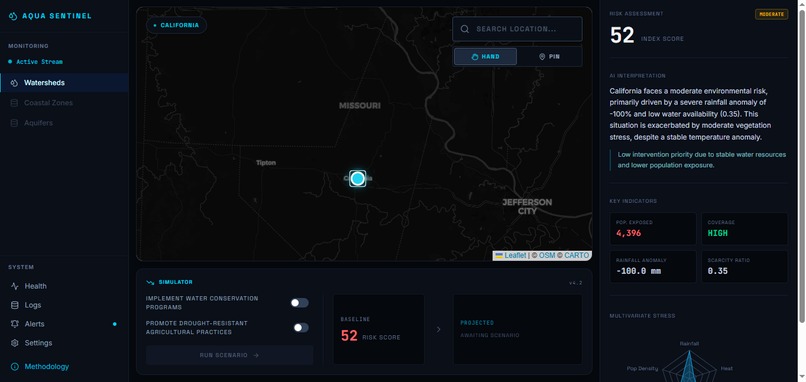Click the magnifier icon in search box

click(465, 29)
